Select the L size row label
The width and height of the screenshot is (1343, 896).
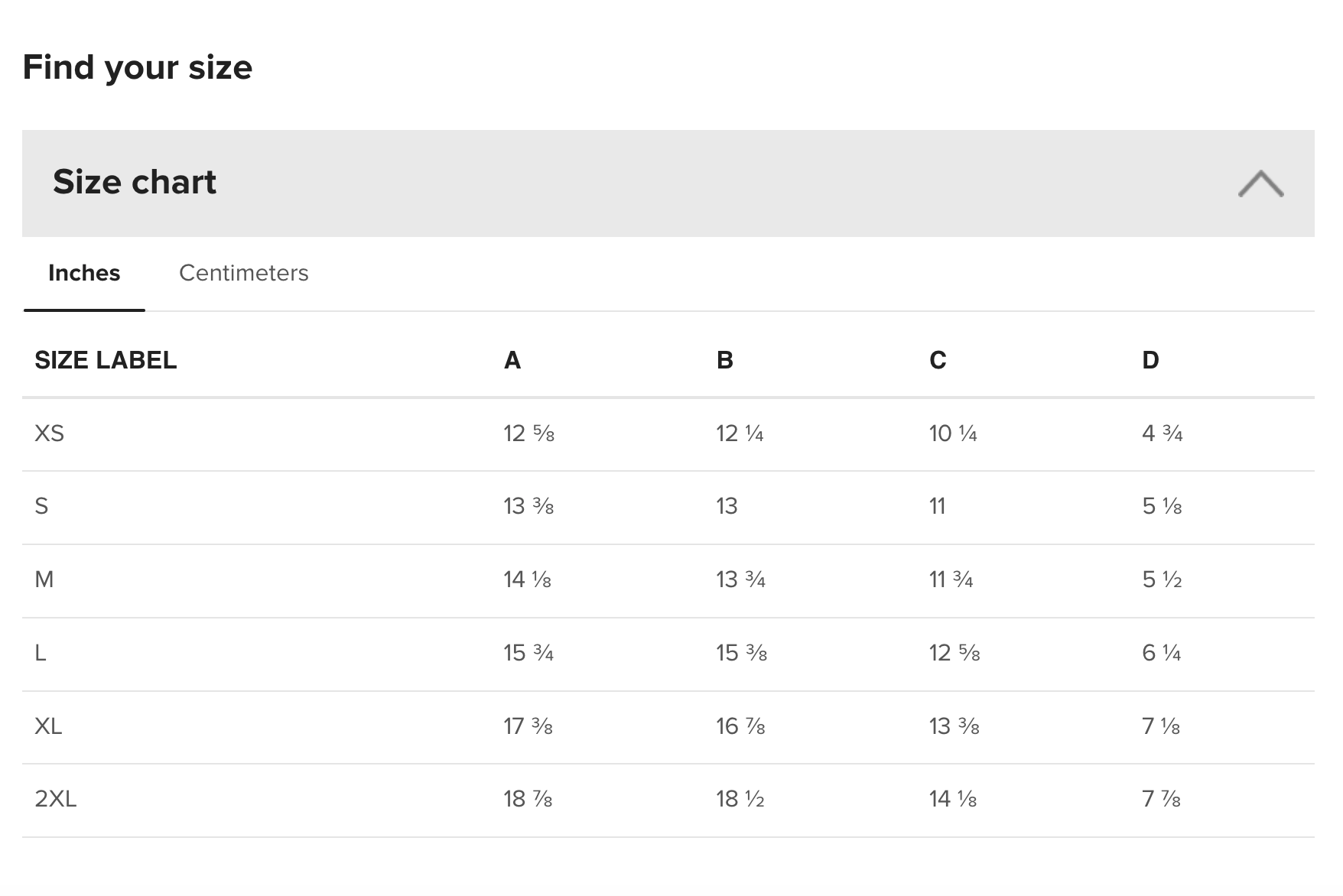(41, 653)
